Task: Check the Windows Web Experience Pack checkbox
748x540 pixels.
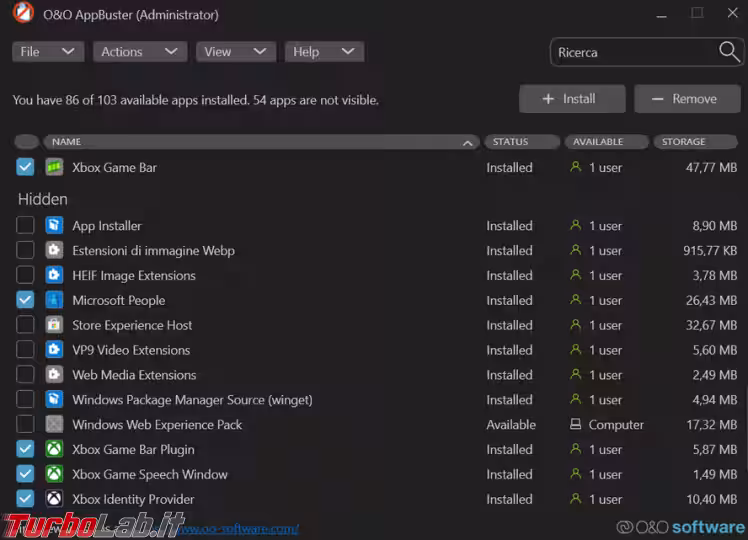Action: [x=25, y=424]
